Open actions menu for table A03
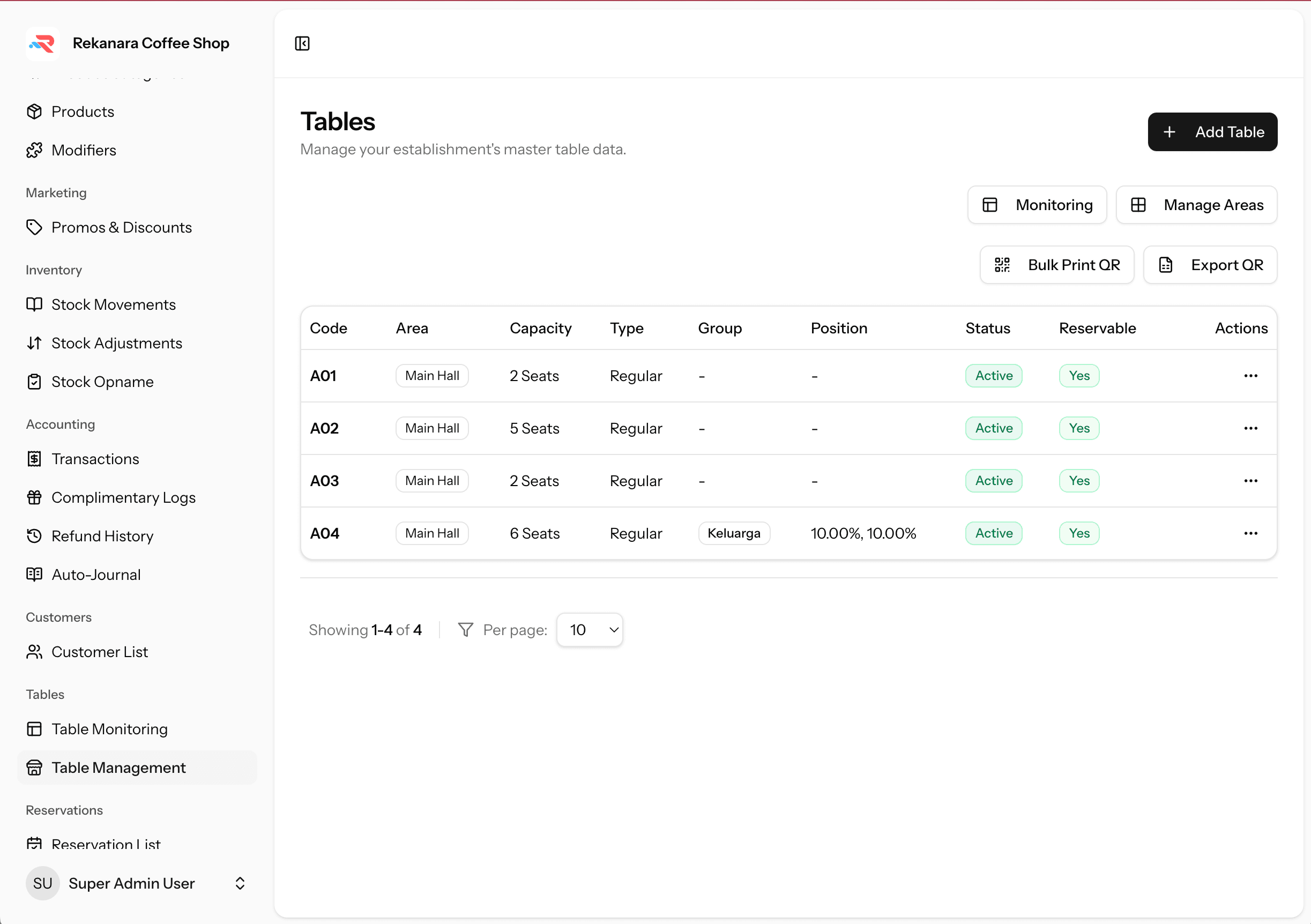 coord(1250,481)
